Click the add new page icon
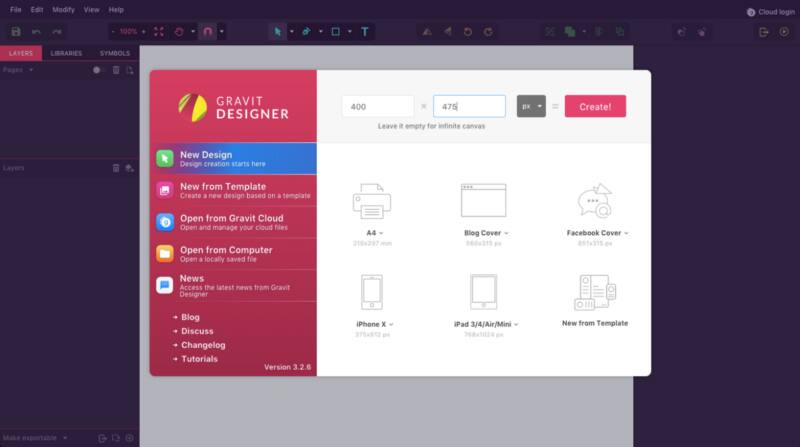Viewport: 800px width, 447px height. (x=130, y=70)
